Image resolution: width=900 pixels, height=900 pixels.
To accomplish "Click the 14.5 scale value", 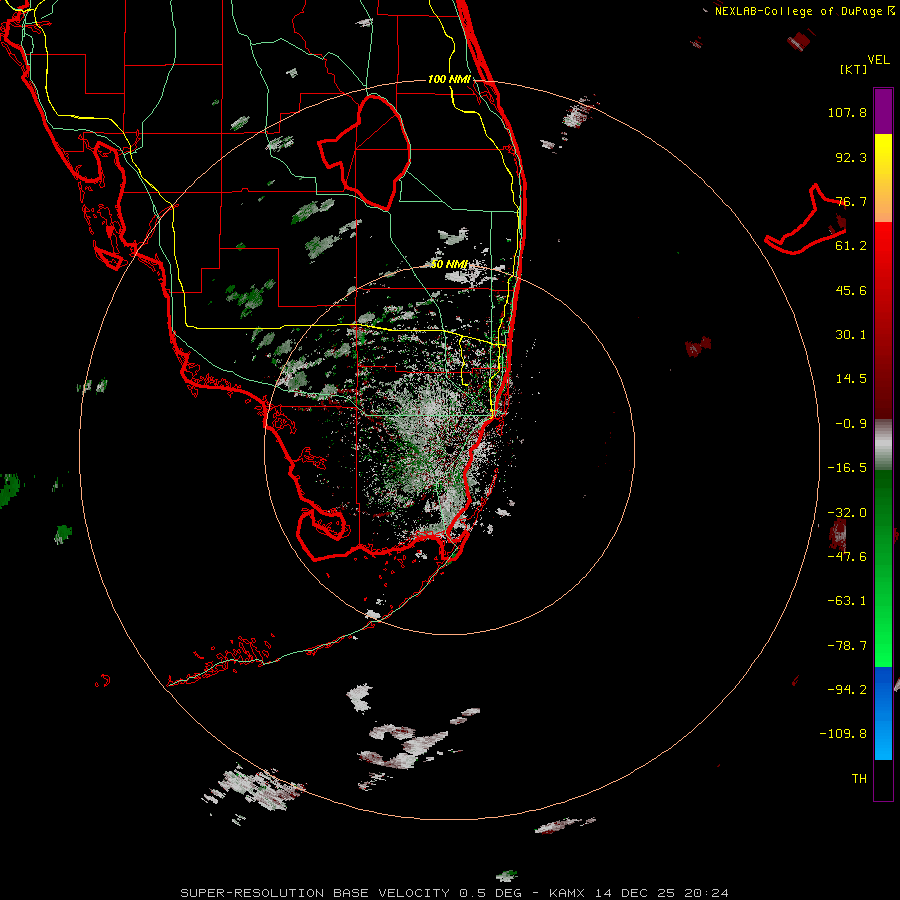I will pos(851,379).
